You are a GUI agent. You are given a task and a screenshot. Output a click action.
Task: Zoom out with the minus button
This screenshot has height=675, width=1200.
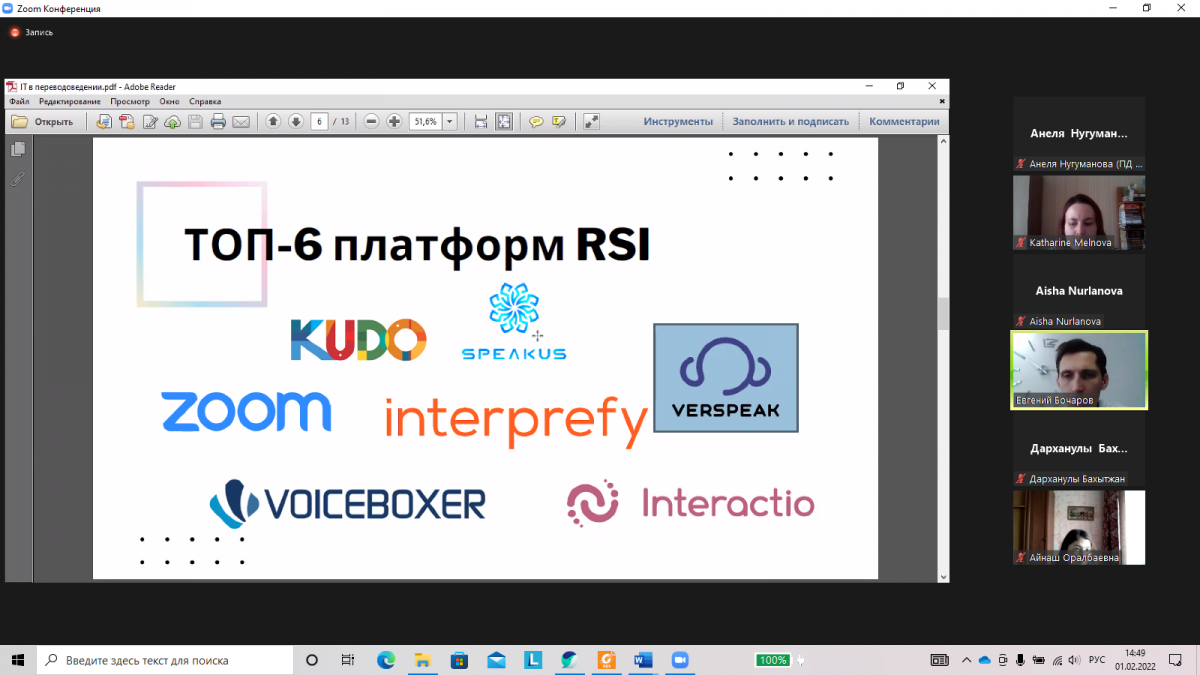[371, 122]
